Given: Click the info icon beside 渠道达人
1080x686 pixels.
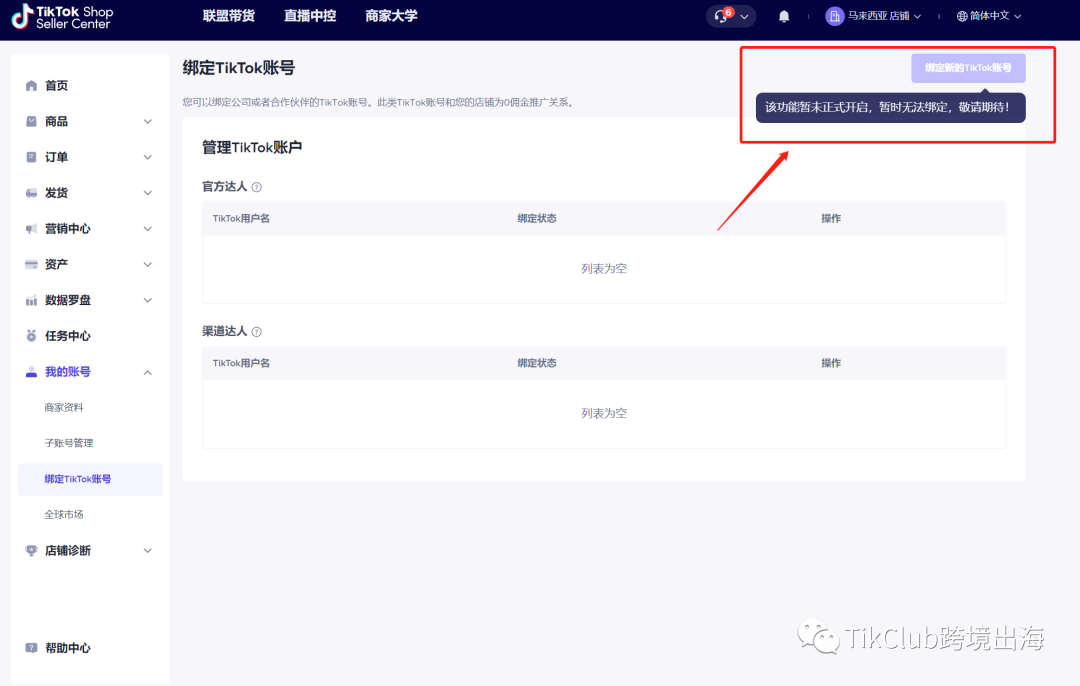Looking at the screenshot, I should (257, 331).
